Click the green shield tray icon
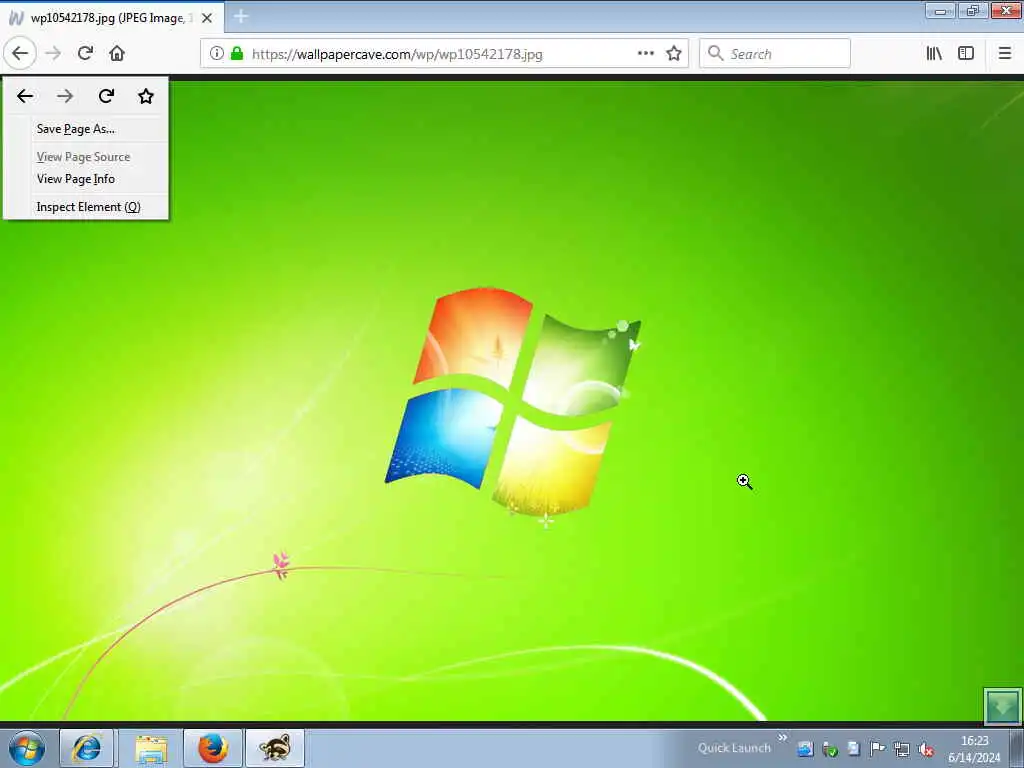The height and width of the screenshot is (768, 1024). tap(830, 749)
